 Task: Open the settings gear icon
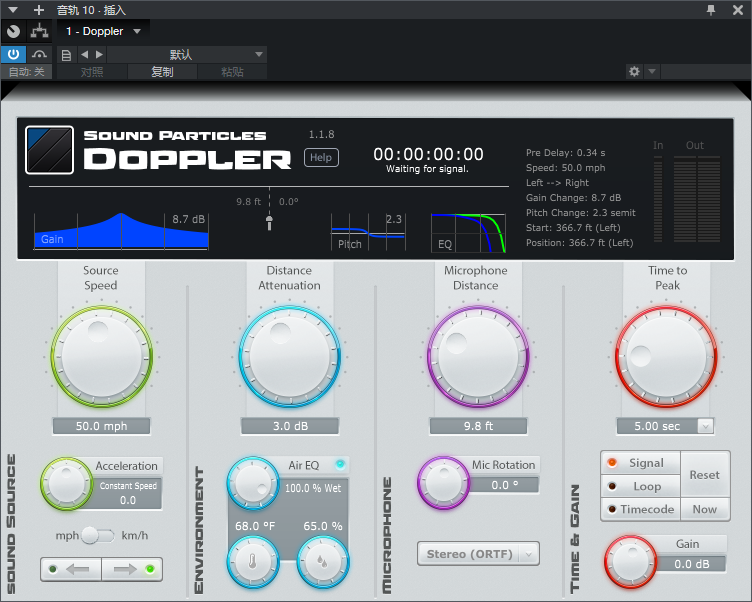point(634,72)
